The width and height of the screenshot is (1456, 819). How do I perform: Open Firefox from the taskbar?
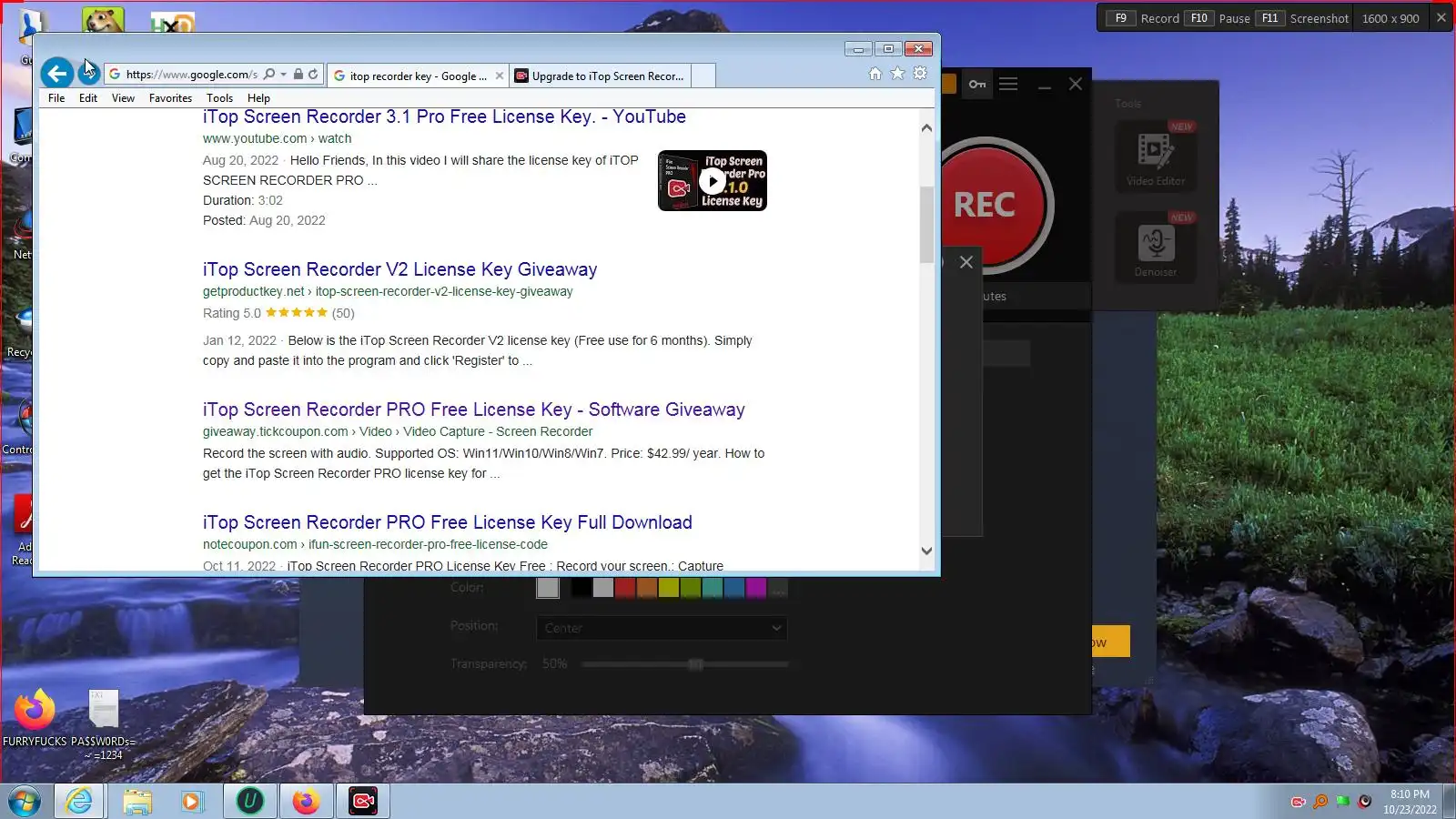pyautogui.click(x=307, y=801)
